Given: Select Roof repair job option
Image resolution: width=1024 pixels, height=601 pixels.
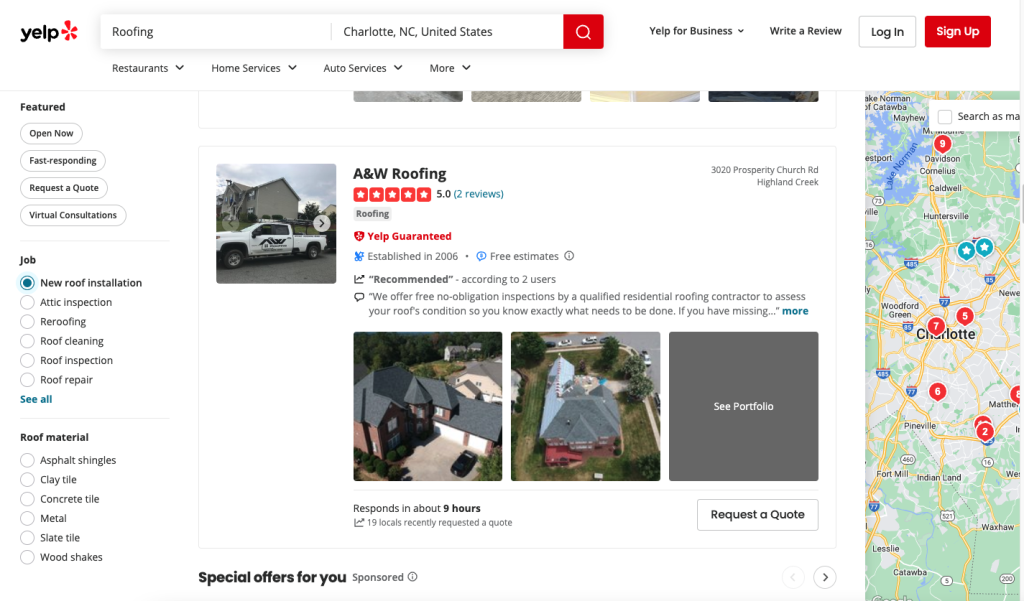Looking at the screenshot, I should point(27,380).
